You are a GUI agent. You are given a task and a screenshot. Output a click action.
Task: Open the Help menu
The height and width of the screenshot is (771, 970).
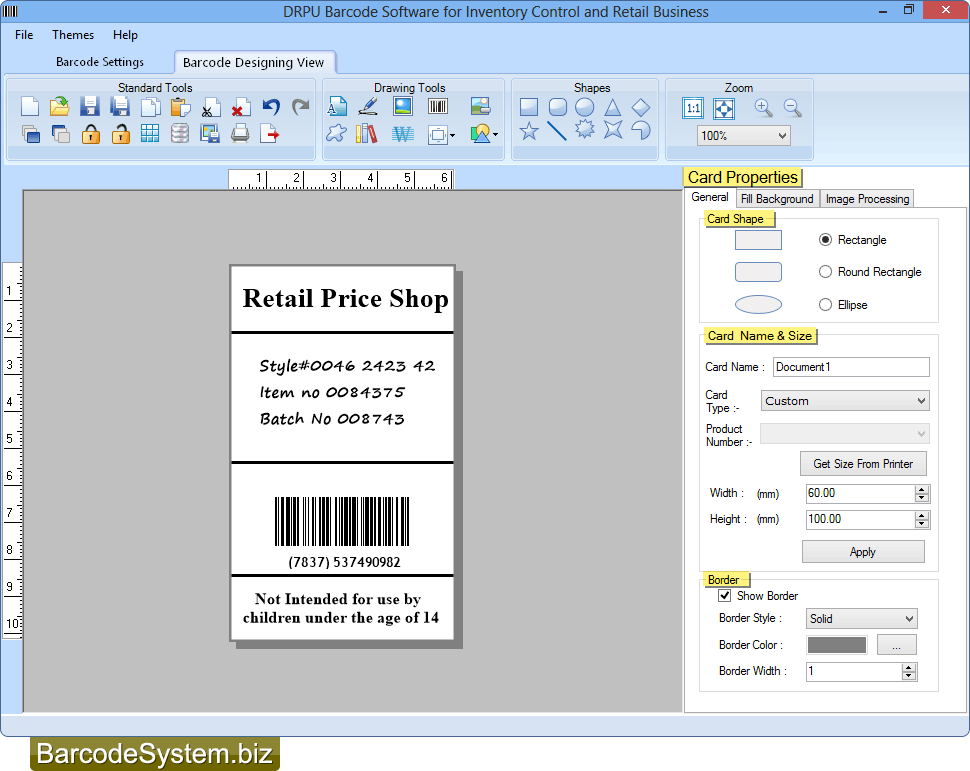[x=125, y=35]
